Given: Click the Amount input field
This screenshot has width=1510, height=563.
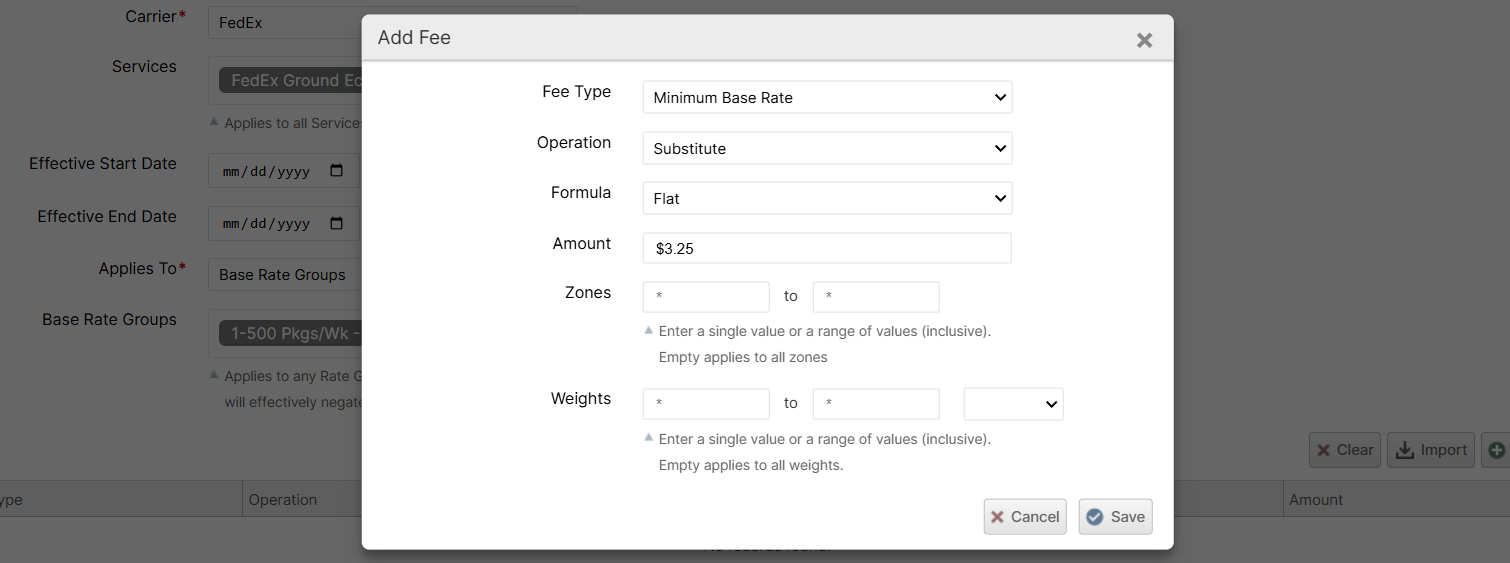Looking at the screenshot, I should click(827, 248).
